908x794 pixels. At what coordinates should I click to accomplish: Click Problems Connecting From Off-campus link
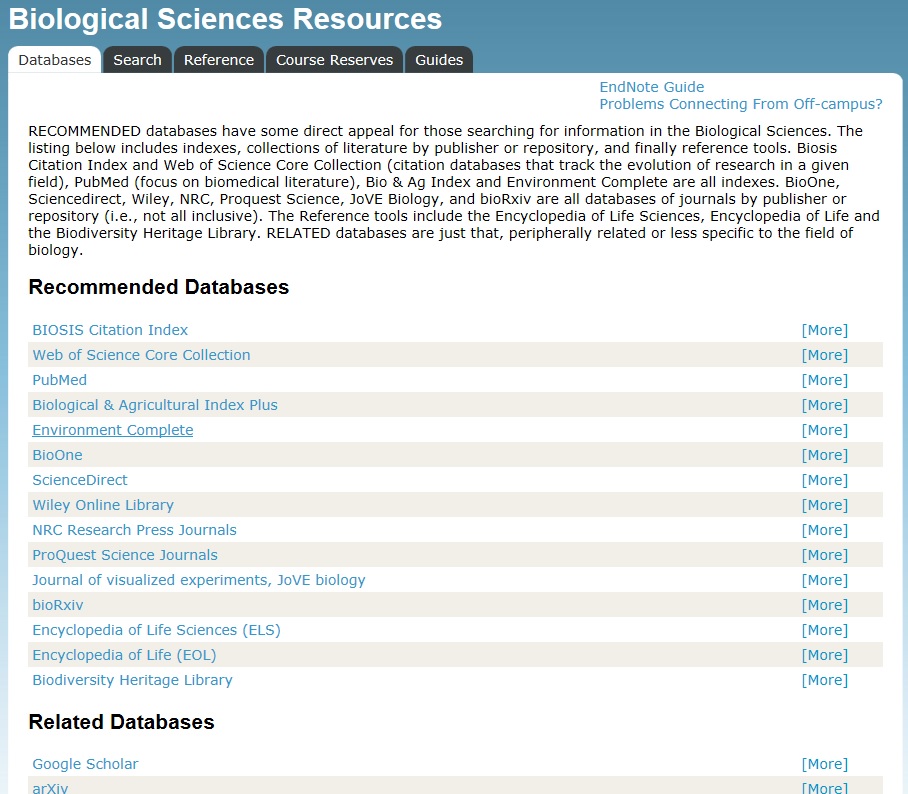pyautogui.click(x=741, y=104)
